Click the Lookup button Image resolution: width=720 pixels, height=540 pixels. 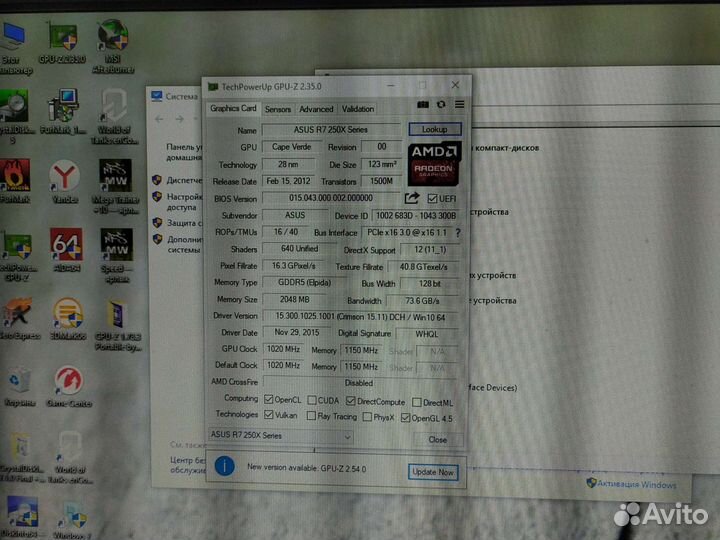click(434, 129)
